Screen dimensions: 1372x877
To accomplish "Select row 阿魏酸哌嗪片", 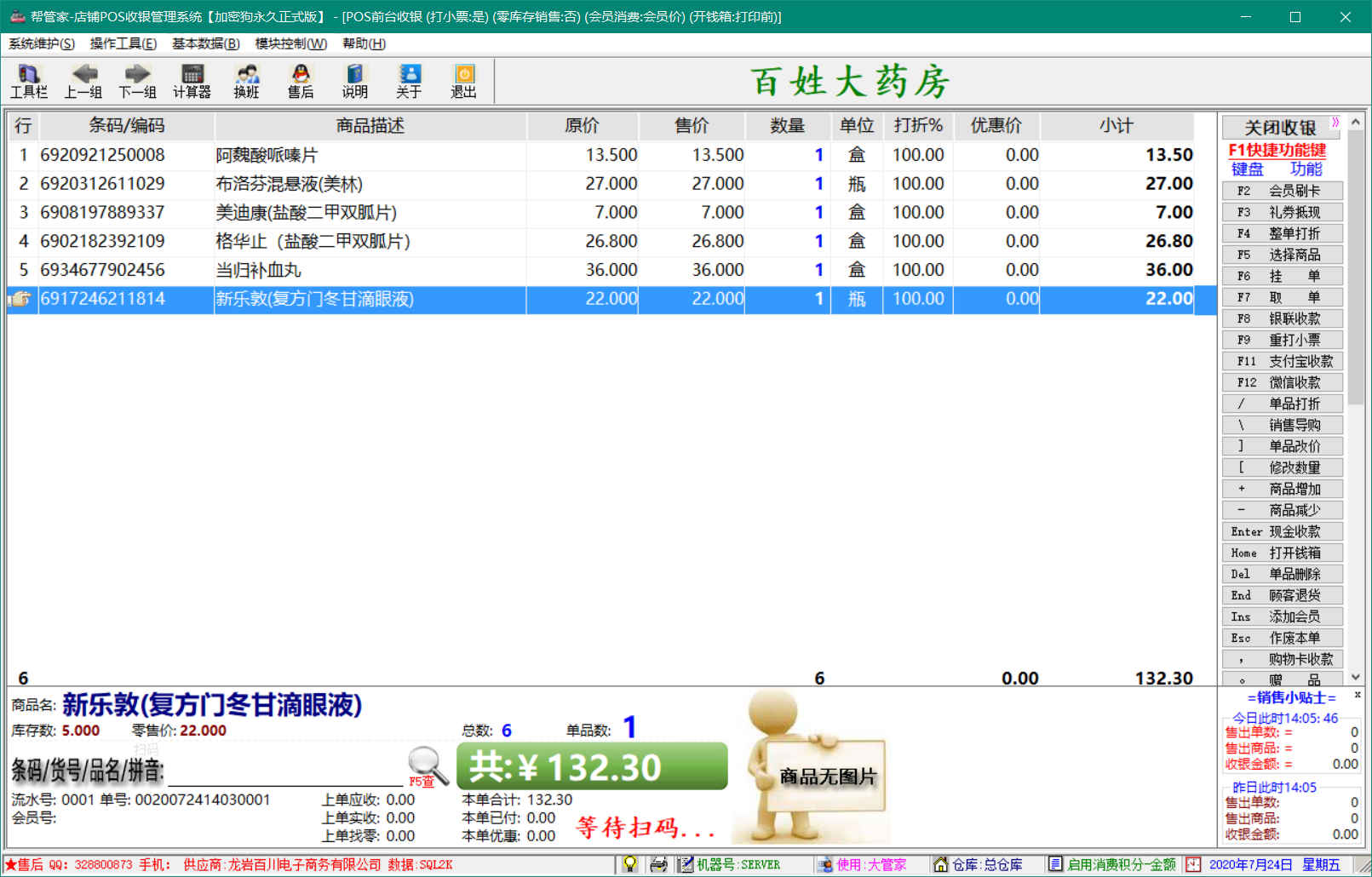I will (600, 155).
